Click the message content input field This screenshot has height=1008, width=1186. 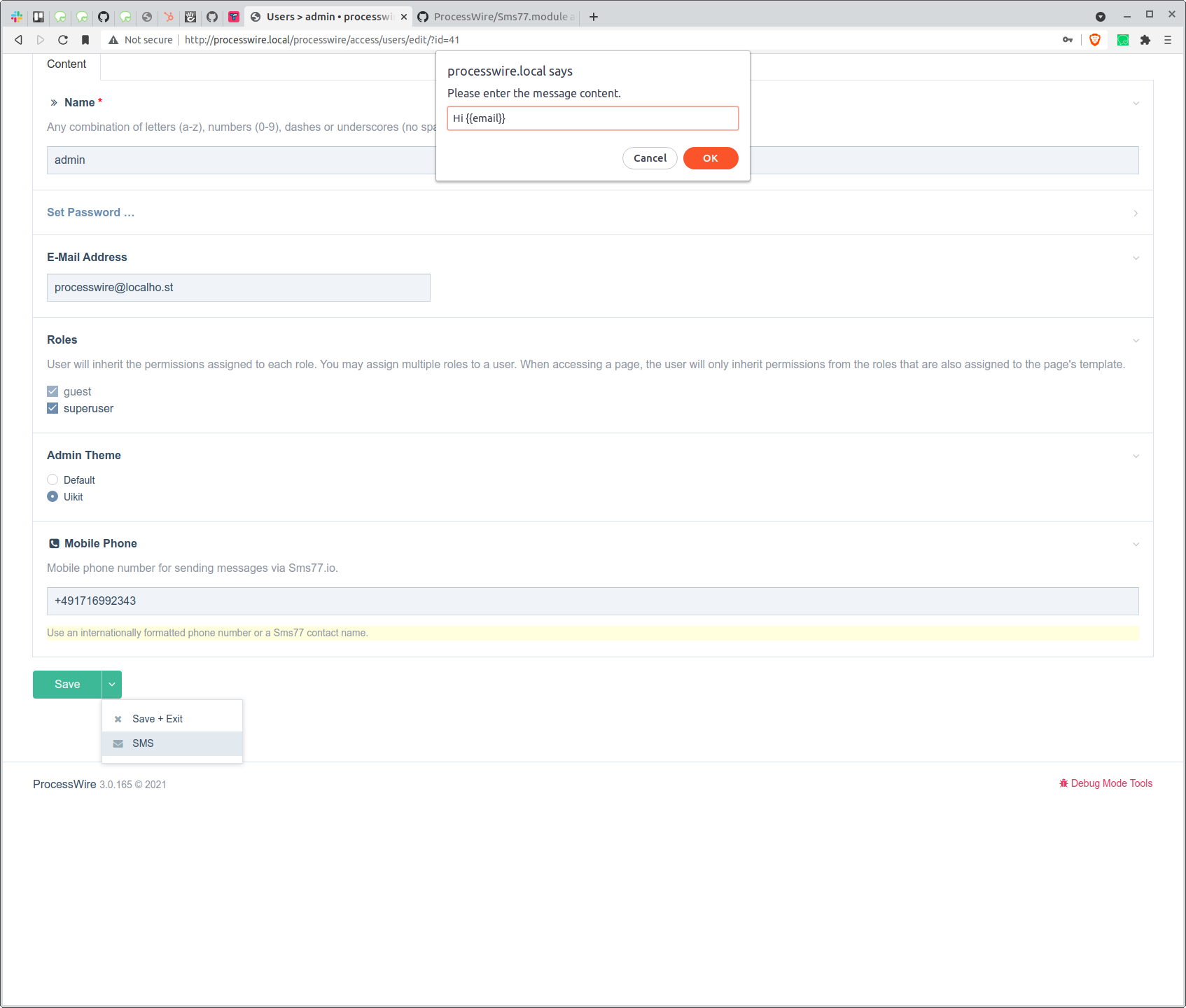click(x=593, y=118)
